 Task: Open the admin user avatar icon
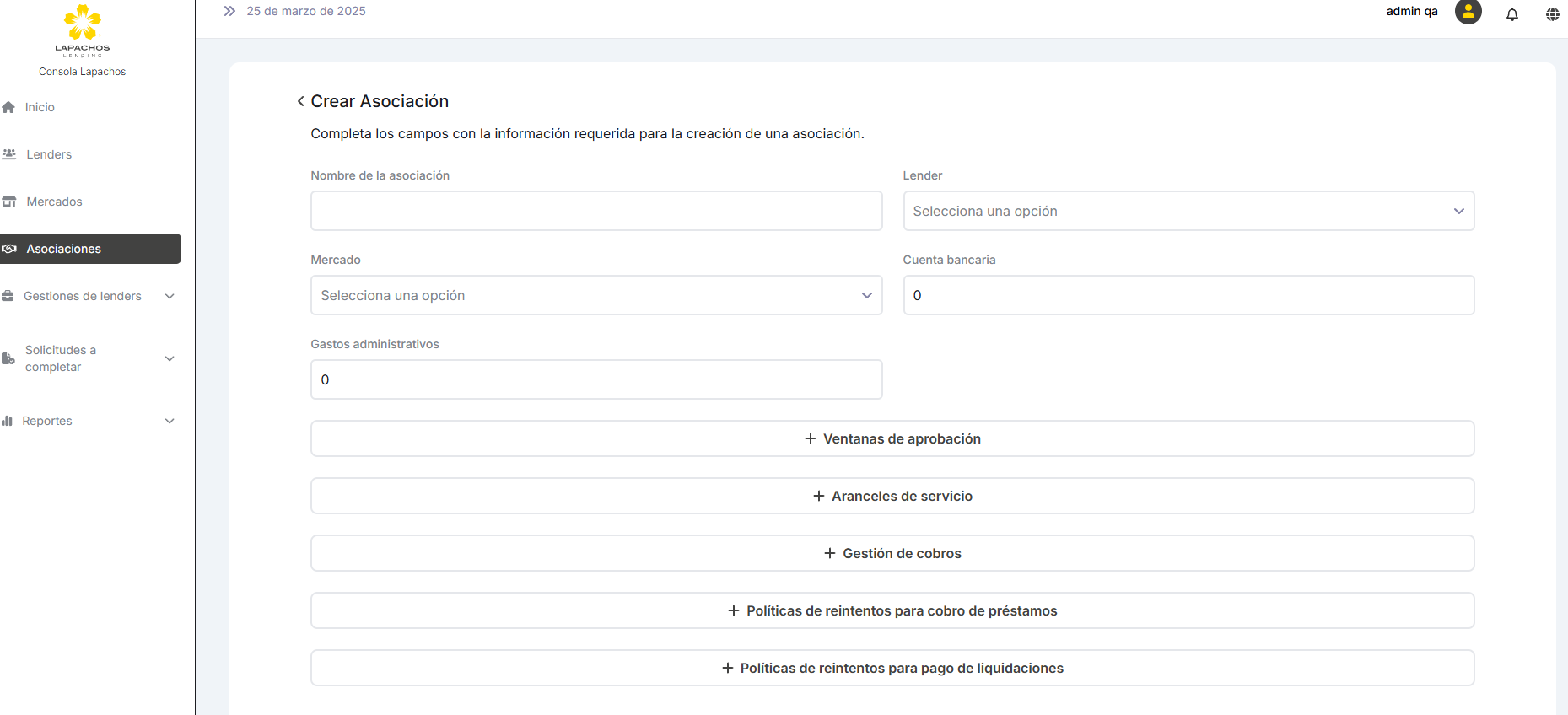1468,12
